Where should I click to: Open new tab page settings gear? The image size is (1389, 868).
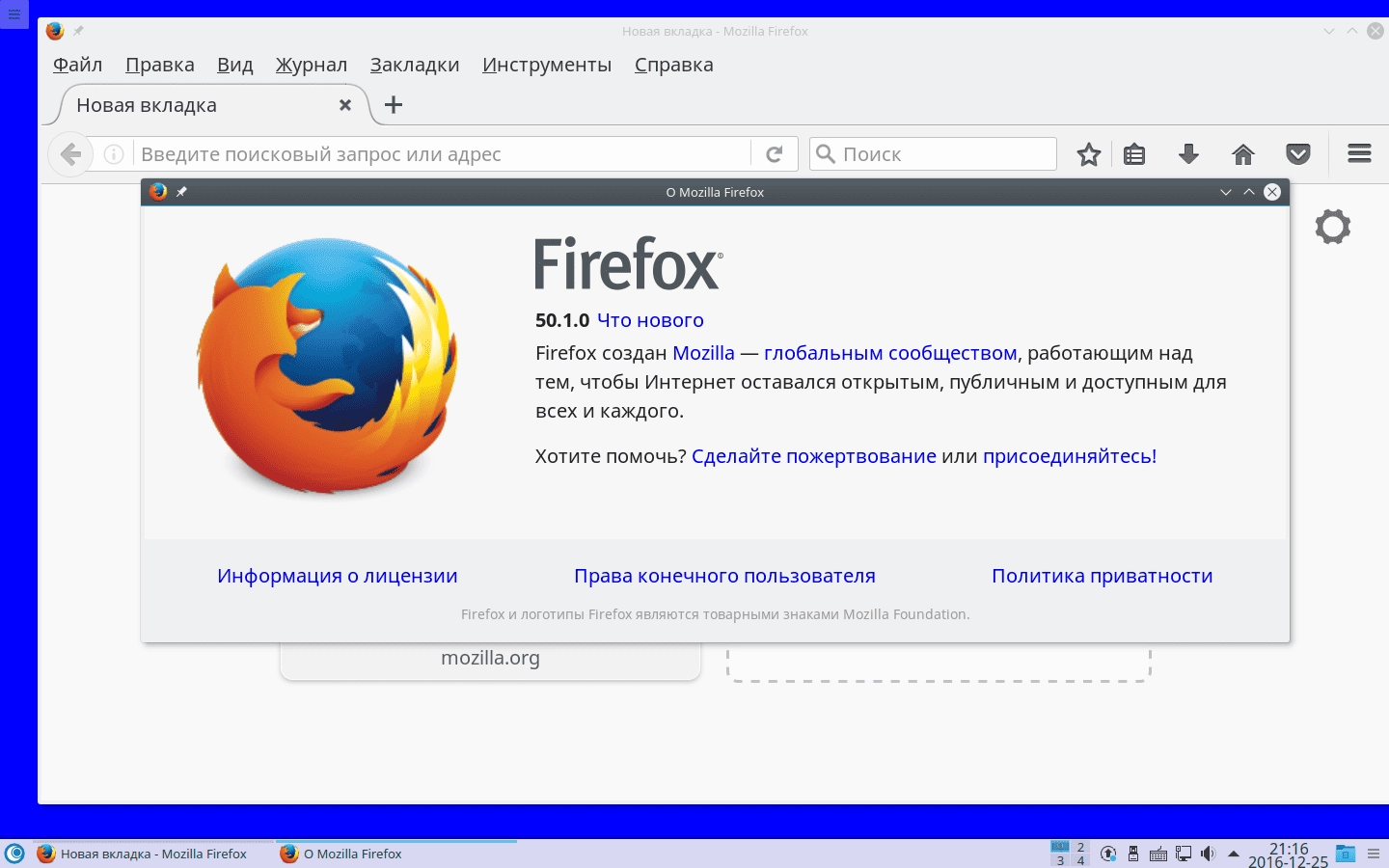(1333, 227)
